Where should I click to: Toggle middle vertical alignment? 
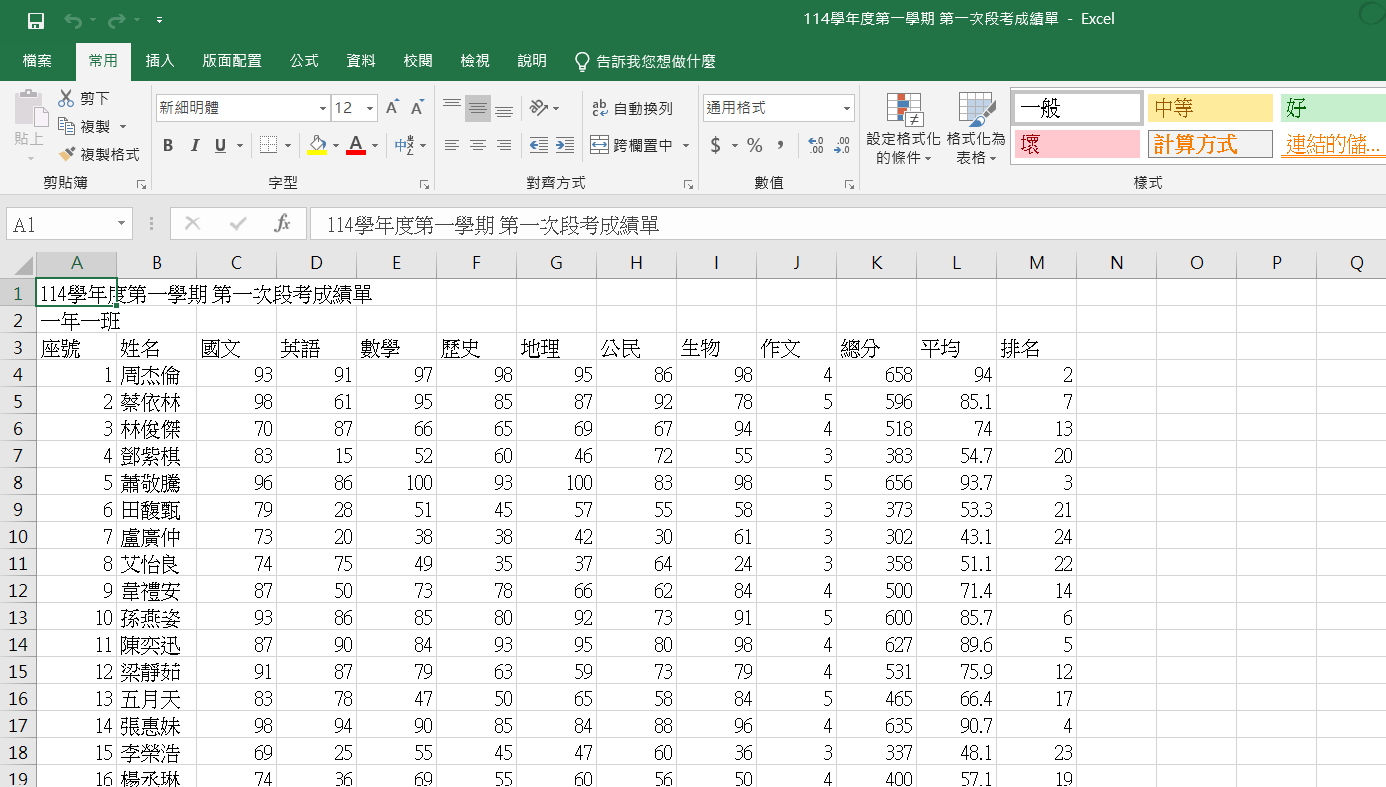point(478,108)
